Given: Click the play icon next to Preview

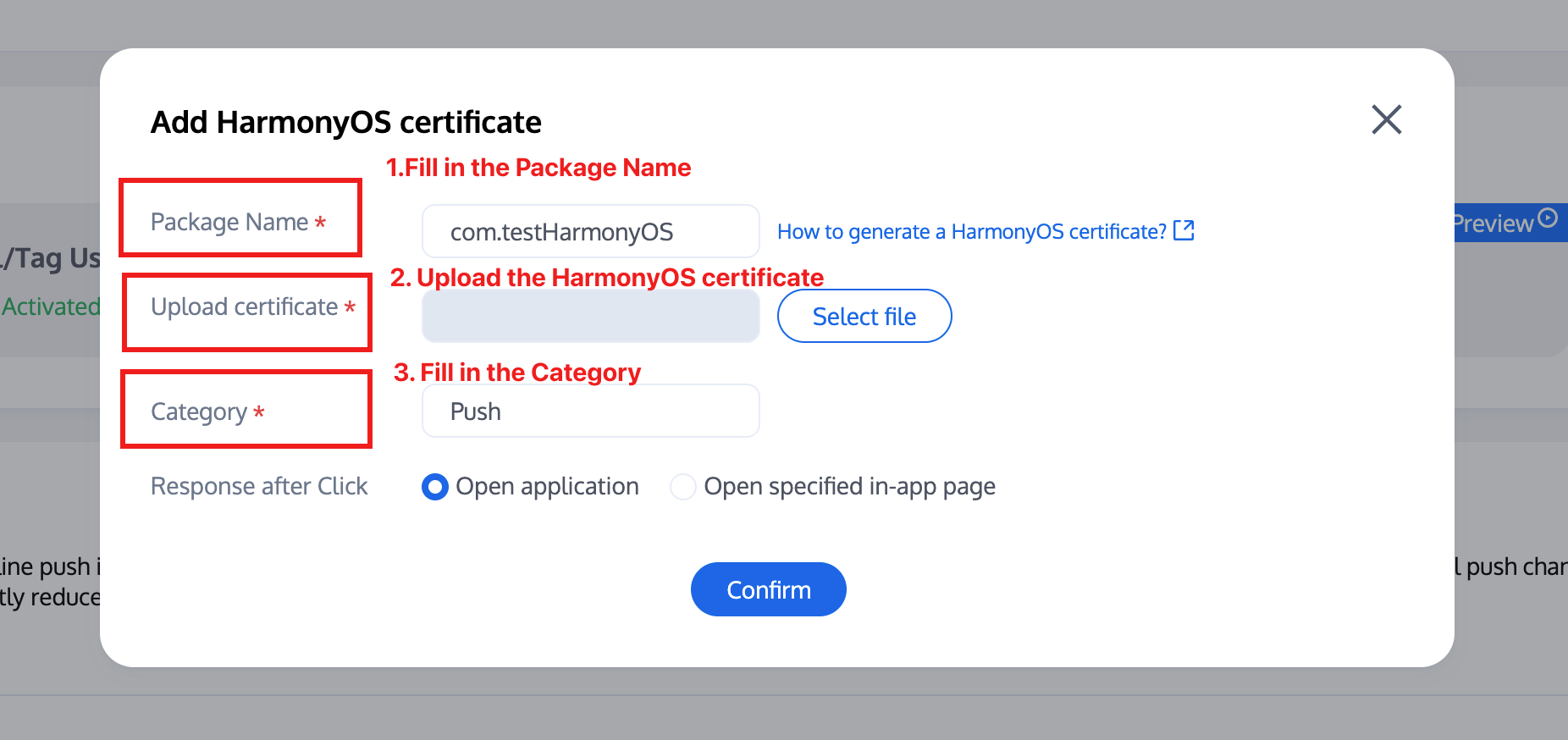Looking at the screenshot, I should click(1548, 218).
